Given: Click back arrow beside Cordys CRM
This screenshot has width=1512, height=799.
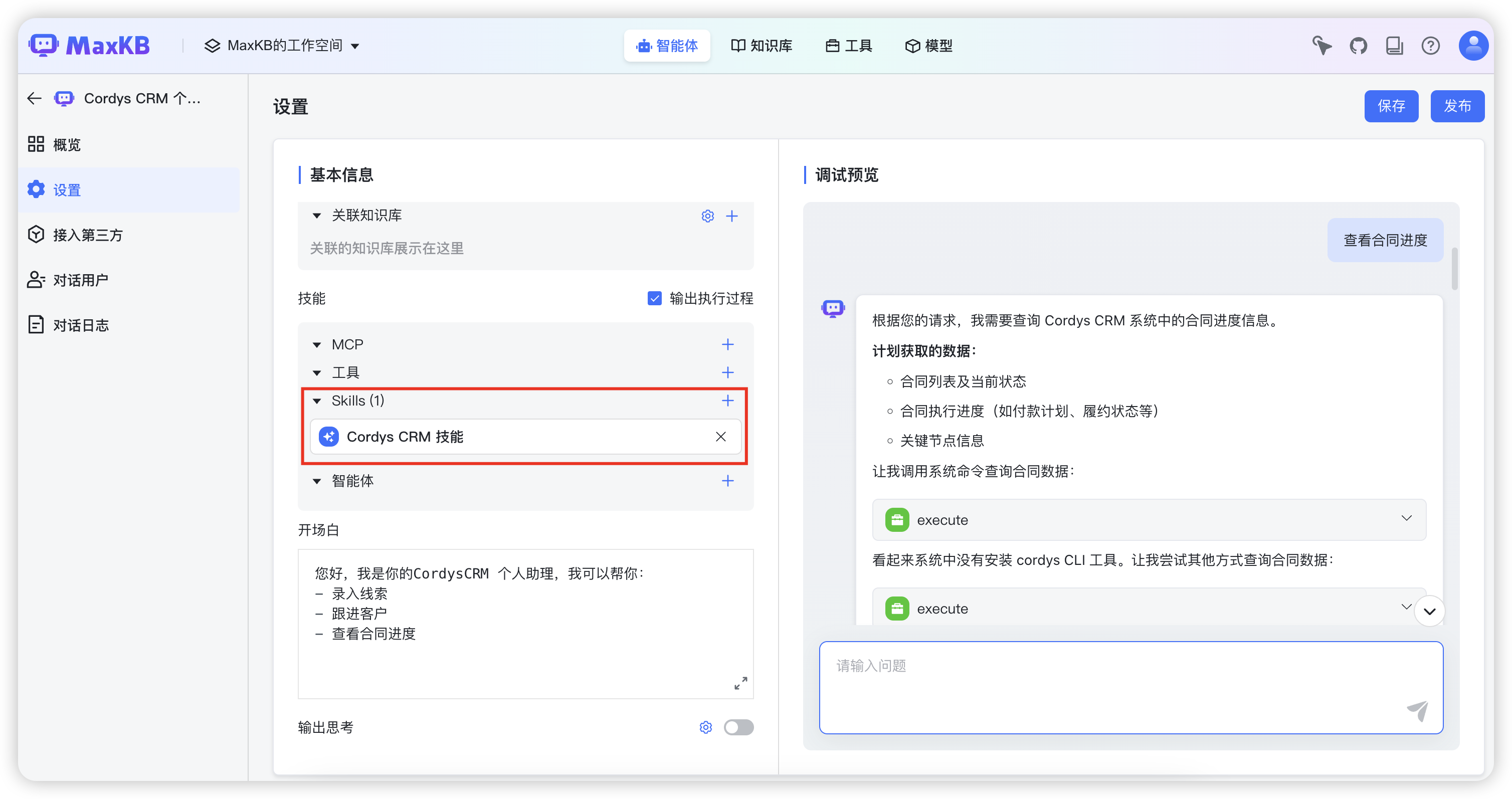Looking at the screenshot, I should tap(35, 99).
